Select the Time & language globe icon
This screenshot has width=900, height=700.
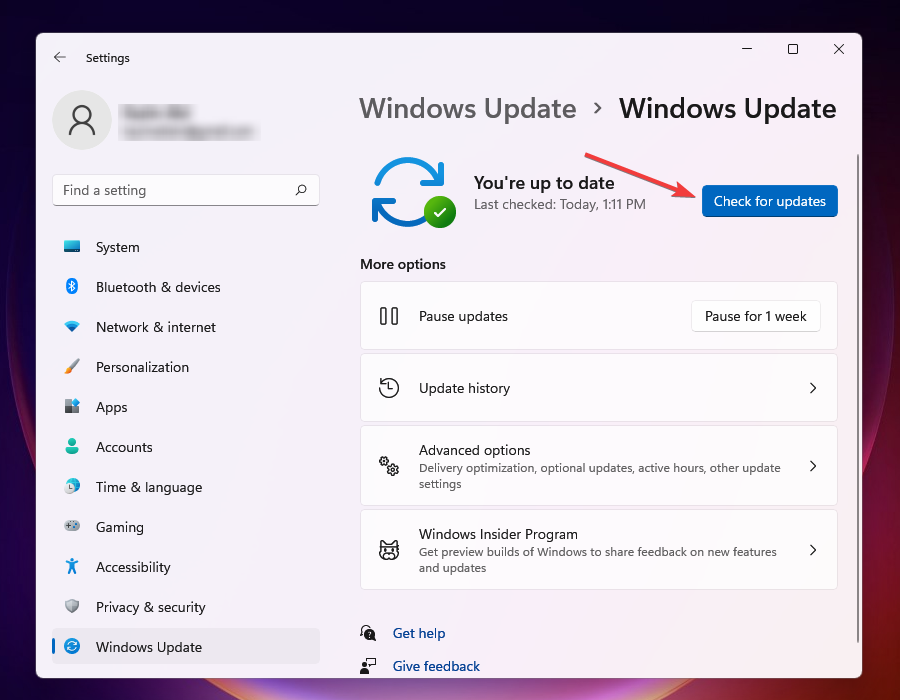coord(72,487)
